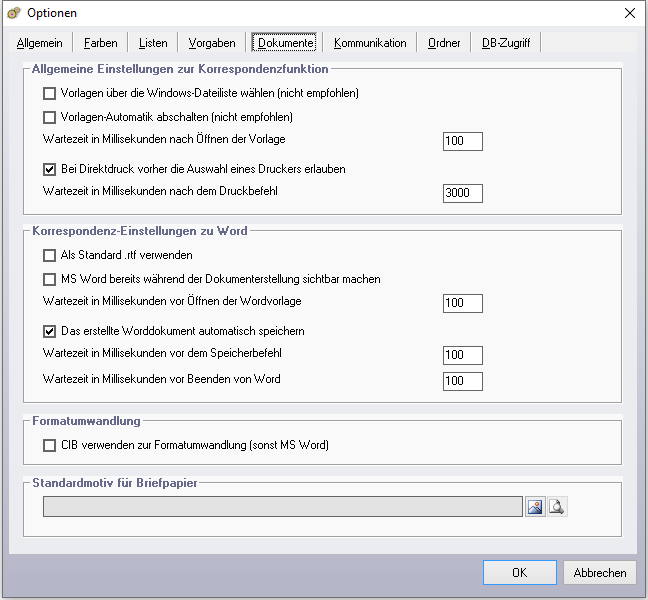
Task: Click the Optionen app icon in title bar
Action: 14,13
